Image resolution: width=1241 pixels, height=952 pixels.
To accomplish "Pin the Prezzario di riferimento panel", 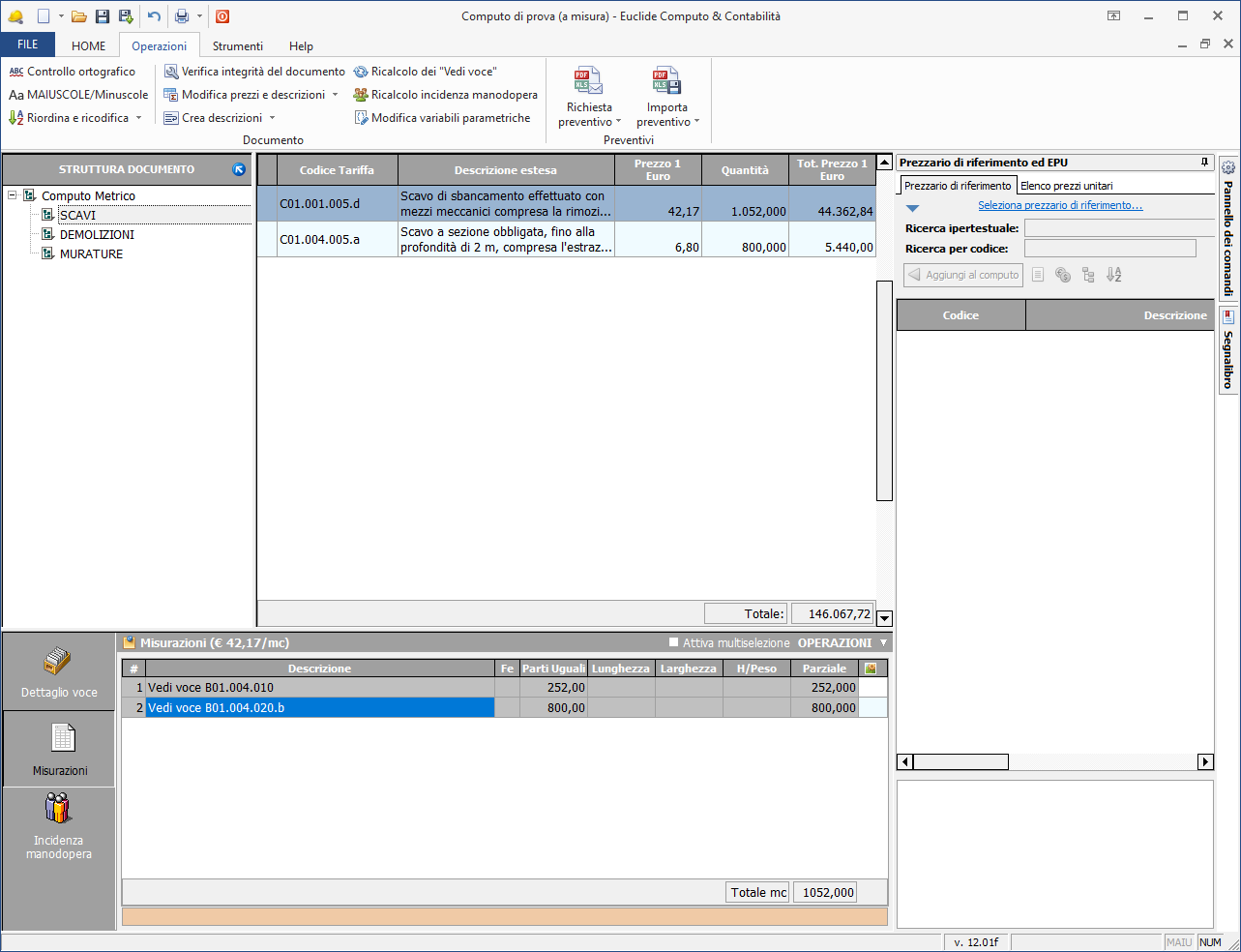I will click(x=1204, y=163).
